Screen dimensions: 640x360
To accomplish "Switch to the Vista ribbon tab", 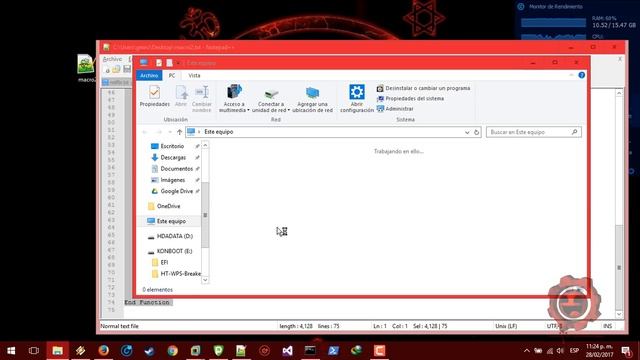I will (194, 76).
